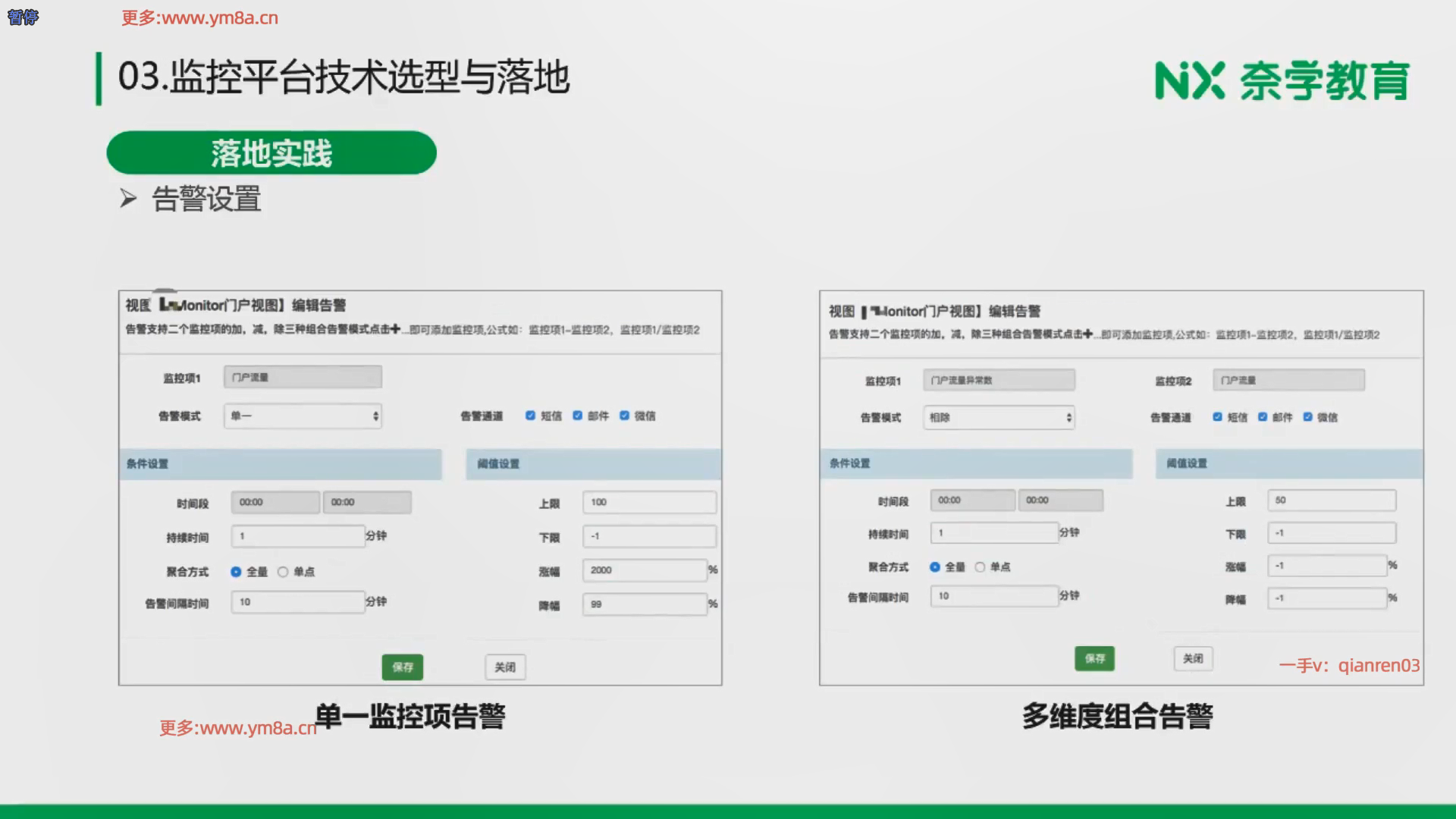The height and width of the screenshot is (819, 1456).
Task: Click the 关闭 button in right dialog
Action: (x=1193, y=658)
